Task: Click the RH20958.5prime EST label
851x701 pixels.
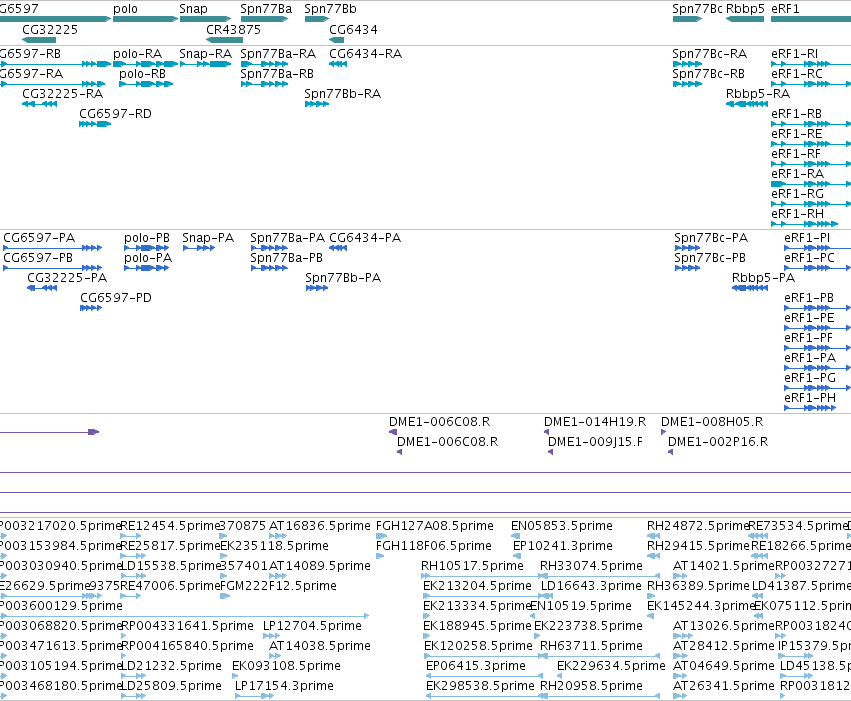Action: 591,686
